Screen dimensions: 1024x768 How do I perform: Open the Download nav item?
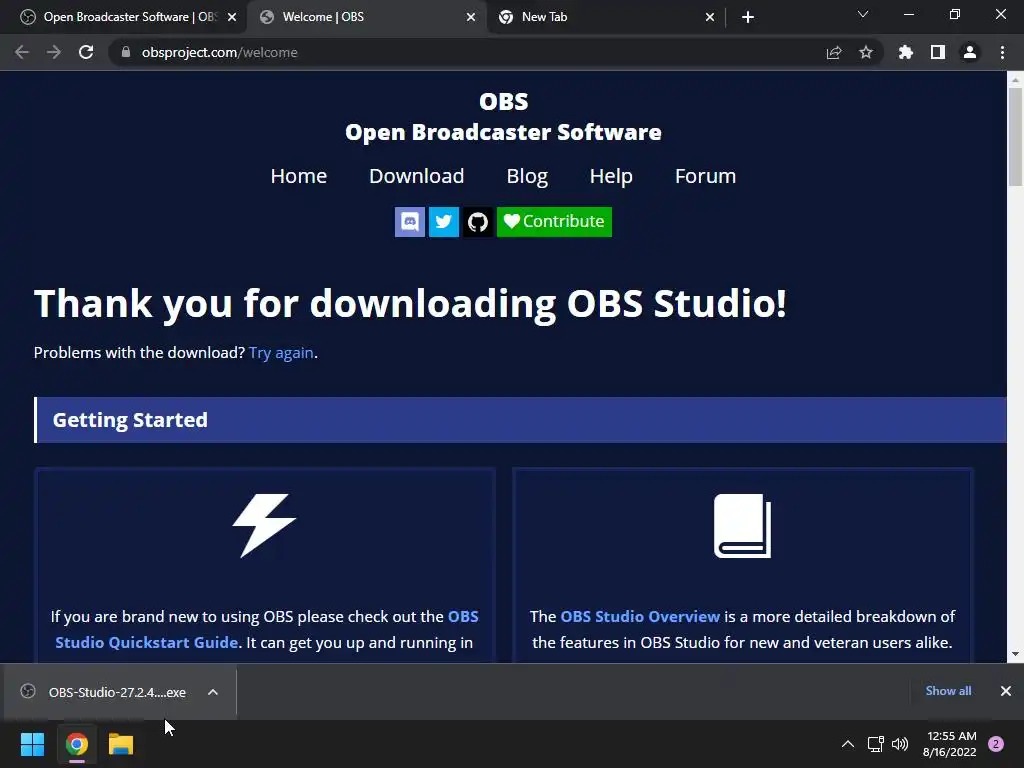click(417, 176)
